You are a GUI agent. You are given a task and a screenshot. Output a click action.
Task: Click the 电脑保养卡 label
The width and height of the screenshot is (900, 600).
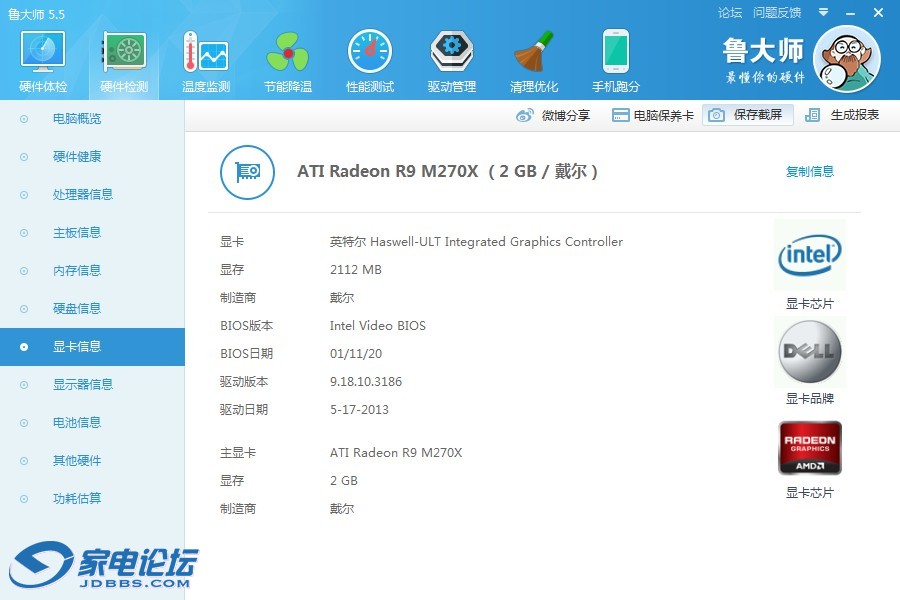pyautogui.click(x=664, y=115)
